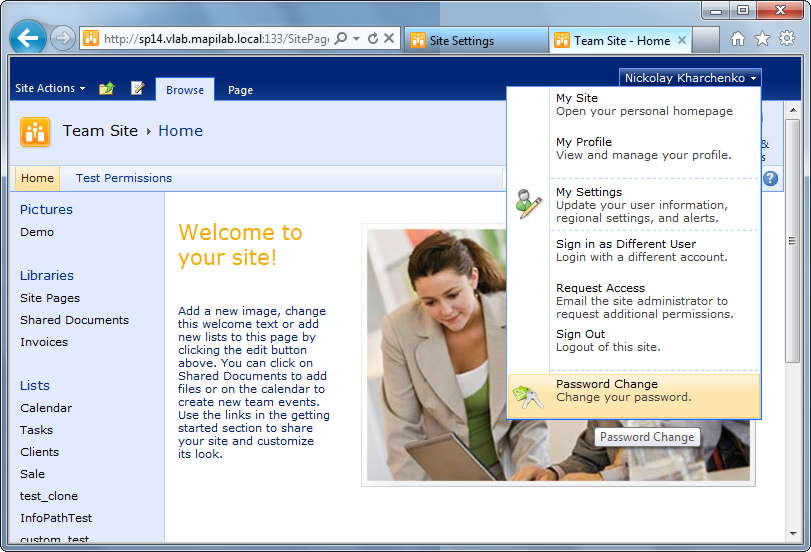The height and width of the screenshot is (552, 811).
Task: Click the Navigate Up folder icon
Action: (x=107, y=89)
